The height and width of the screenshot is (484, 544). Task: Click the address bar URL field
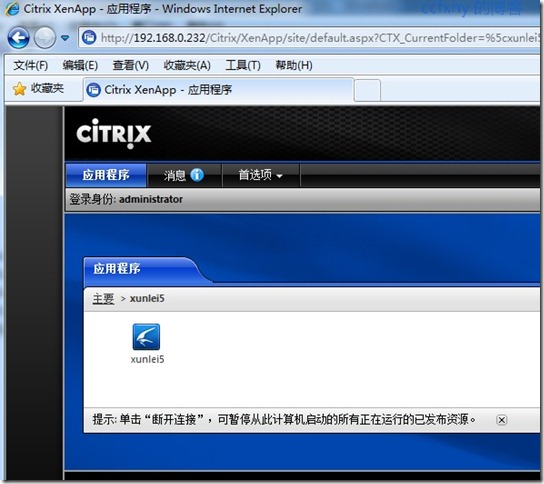[318, 38]
